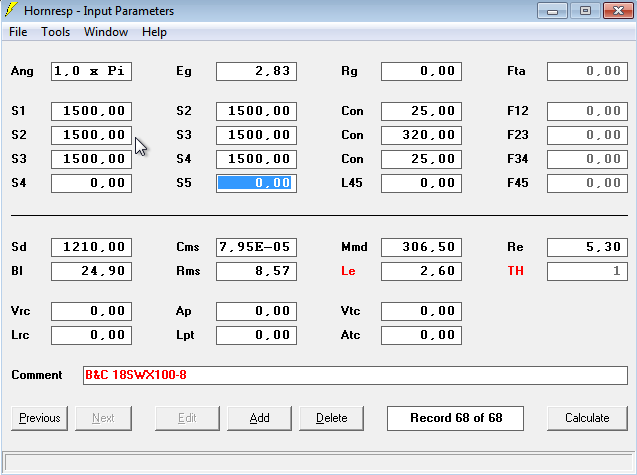This screenshot has height=475, width=637.
Task: Select the Rg input field
Action: (421, 71)
